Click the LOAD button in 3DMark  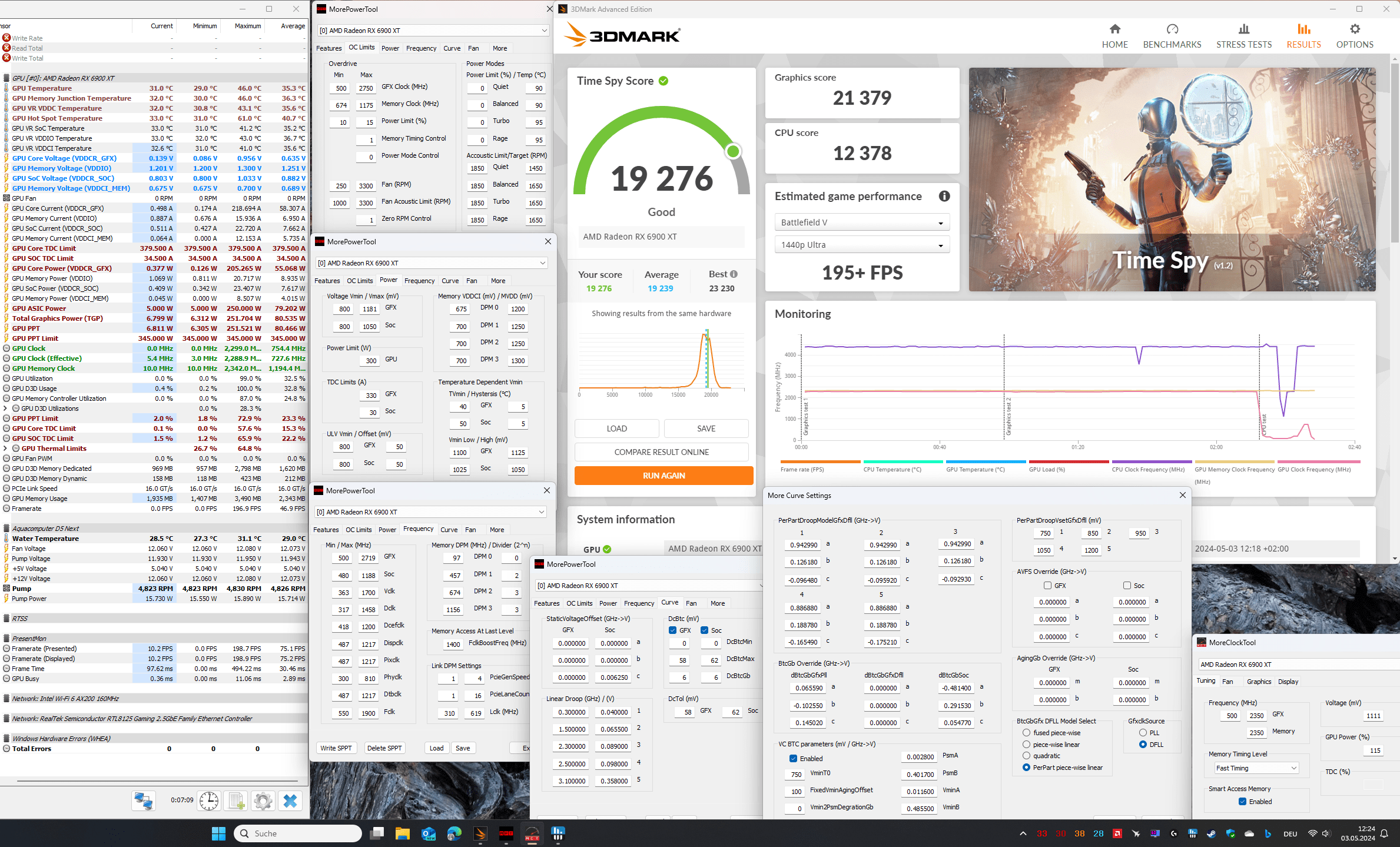616,429
